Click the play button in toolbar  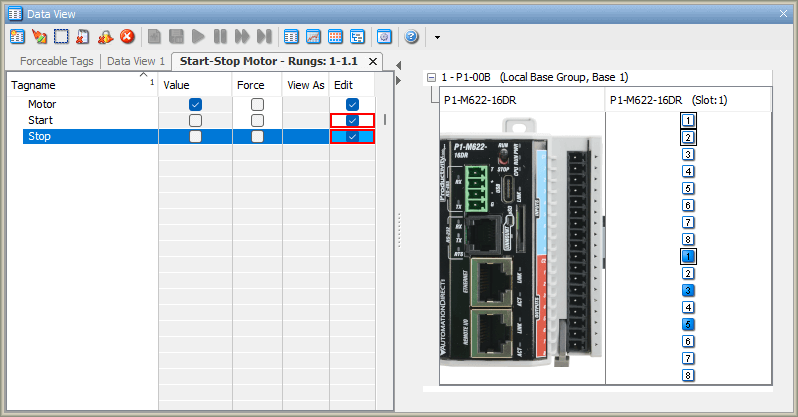click(x=198, y=37)
